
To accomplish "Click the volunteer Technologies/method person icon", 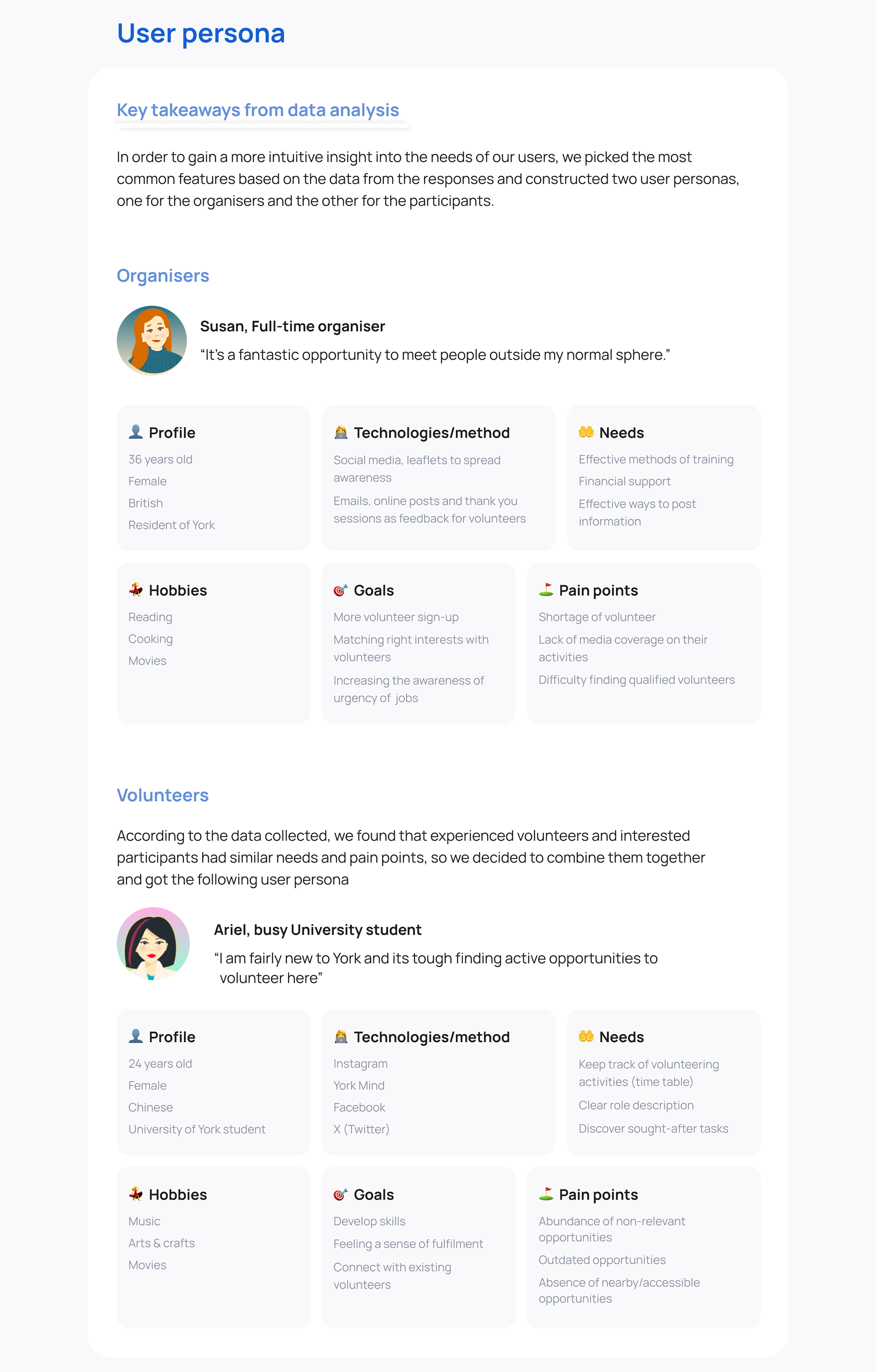I will 341,1036.
